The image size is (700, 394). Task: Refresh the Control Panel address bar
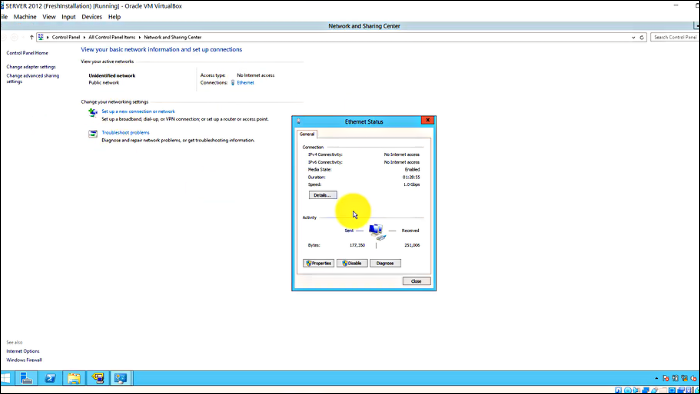[642, 37]
